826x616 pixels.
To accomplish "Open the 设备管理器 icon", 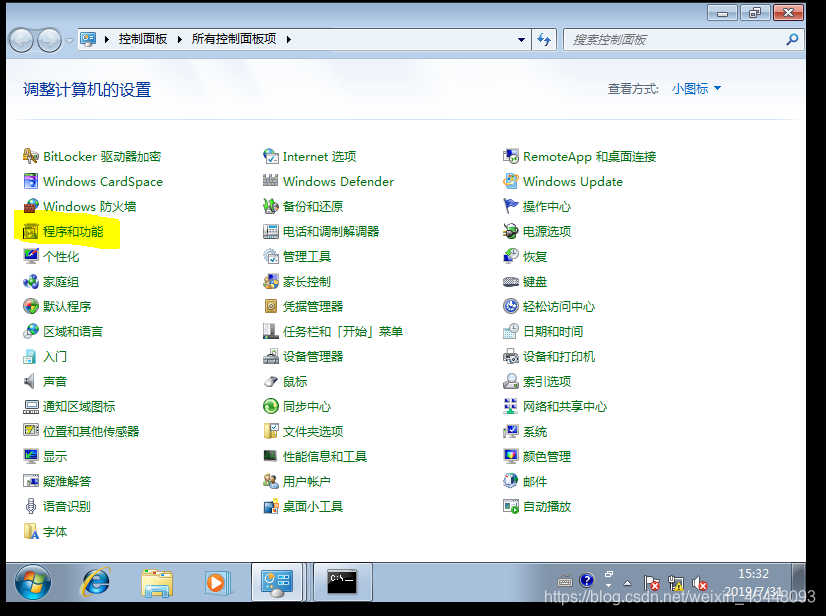I will tap(270, 356).
